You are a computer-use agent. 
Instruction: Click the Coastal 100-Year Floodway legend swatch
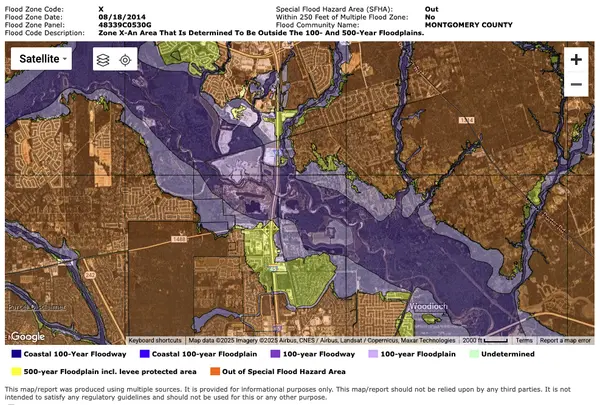click(x=16, y=354)
